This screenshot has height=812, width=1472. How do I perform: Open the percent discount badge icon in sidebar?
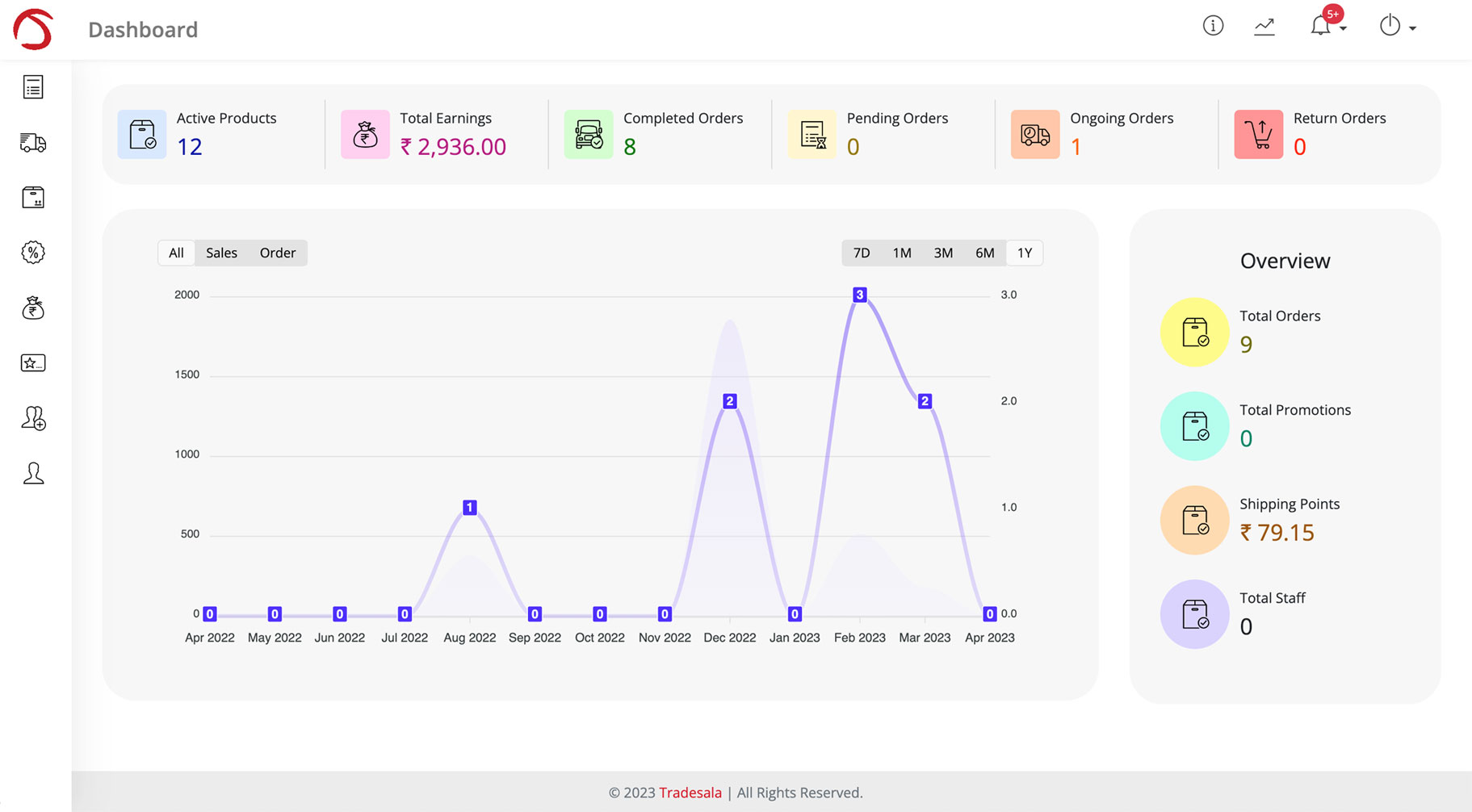pos(33,253)
